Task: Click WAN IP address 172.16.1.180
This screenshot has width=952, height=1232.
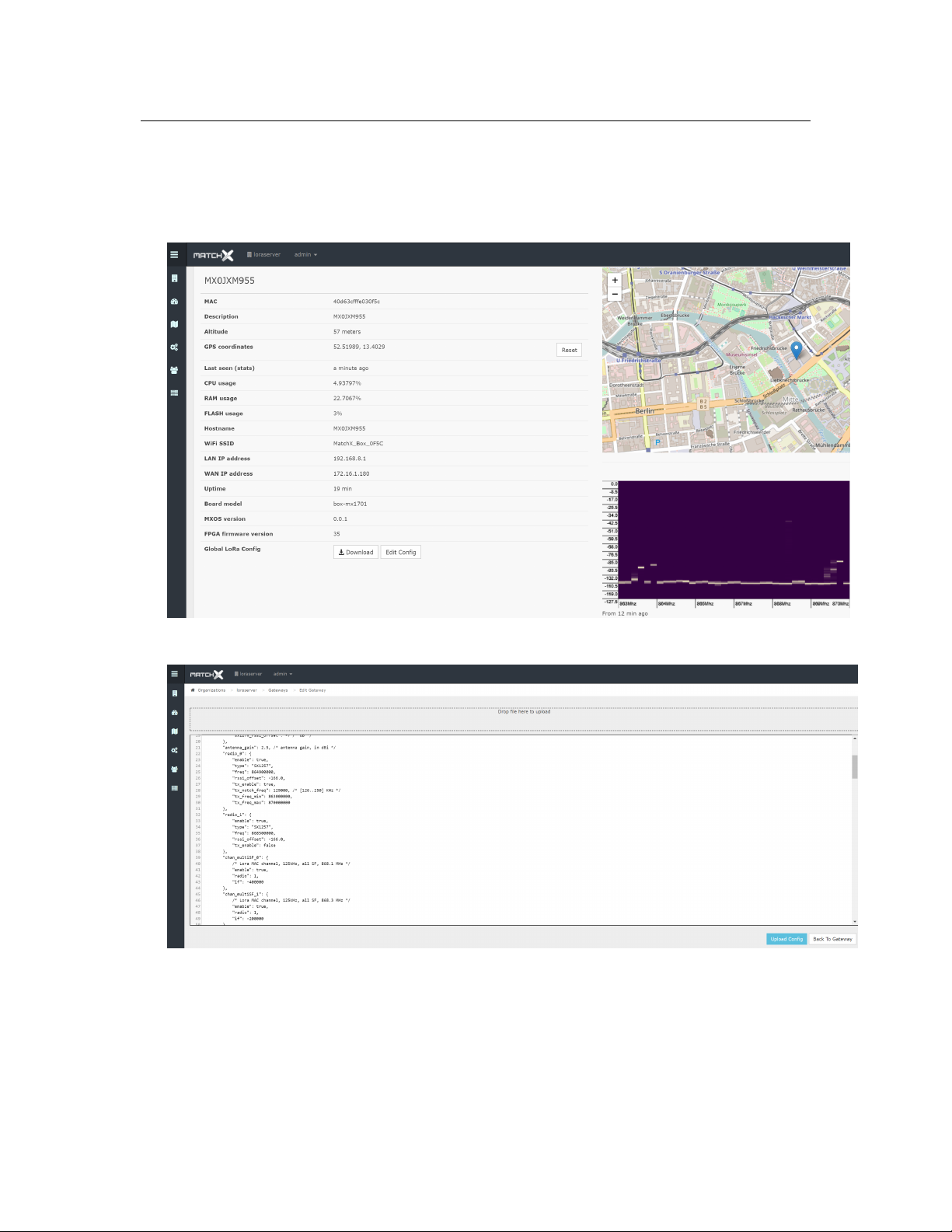Action: (x=351, y=473)
